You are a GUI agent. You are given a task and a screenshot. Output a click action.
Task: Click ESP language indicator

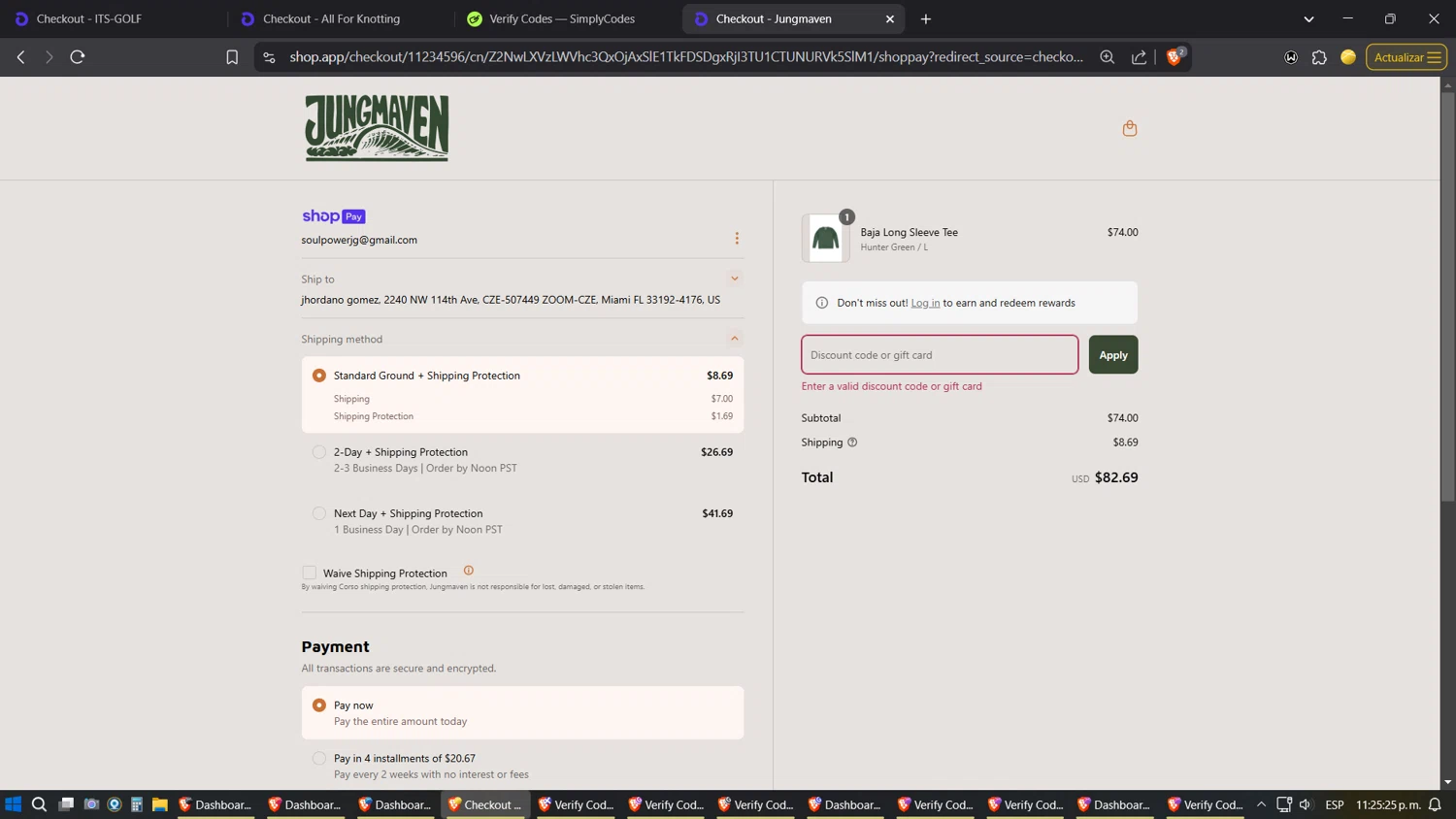click(1335, 804)
